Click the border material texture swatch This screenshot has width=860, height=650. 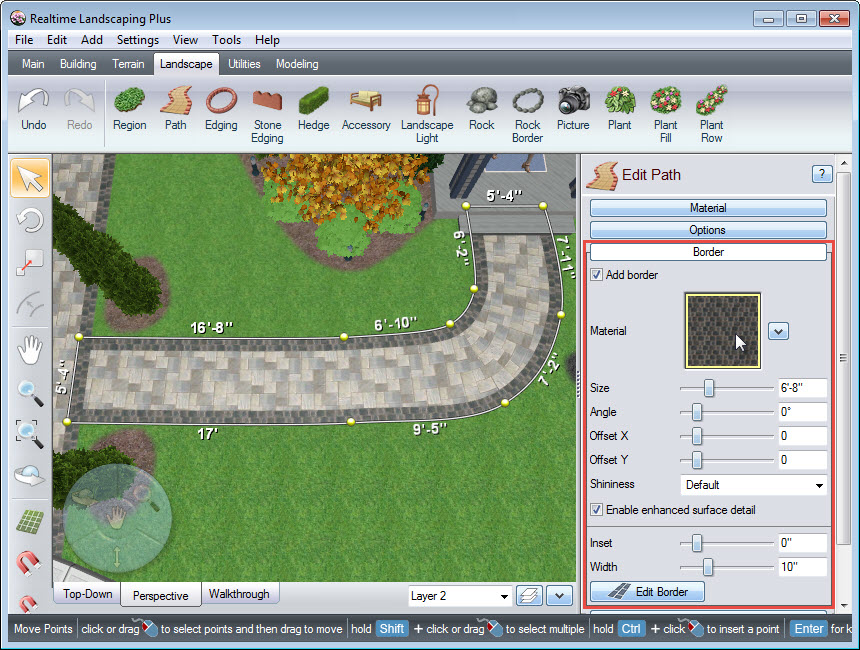pyautogui.click(x=723, y=331)
